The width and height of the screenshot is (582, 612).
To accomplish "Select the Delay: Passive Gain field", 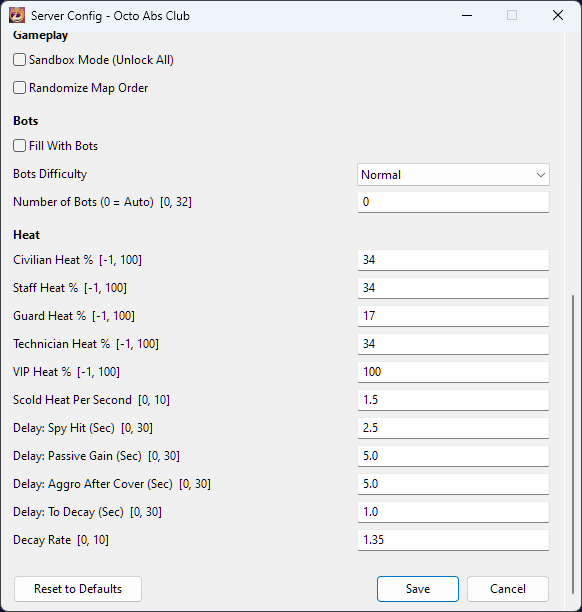I will pos(453,456).
